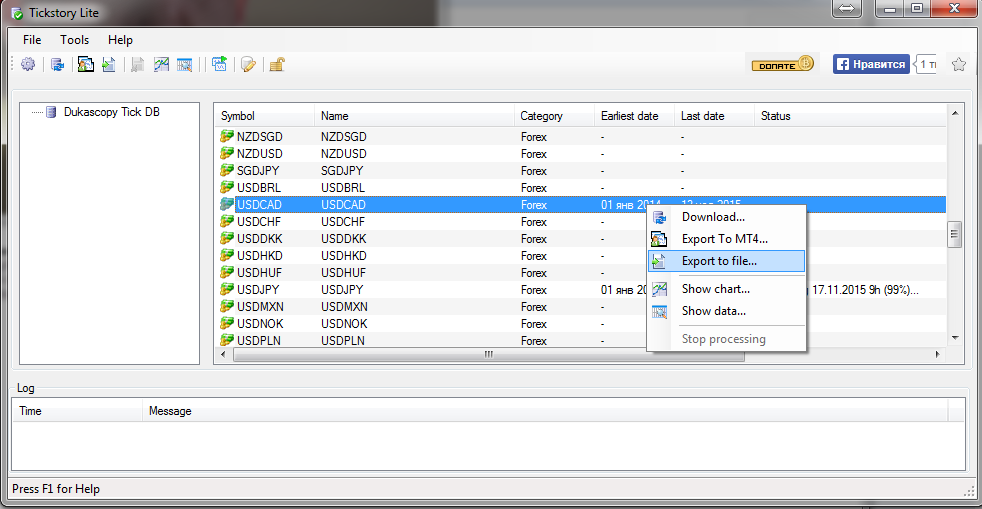Click the horizontal scroll right arrow
This screenshot has width=982, height=509.
pos(938,354)
